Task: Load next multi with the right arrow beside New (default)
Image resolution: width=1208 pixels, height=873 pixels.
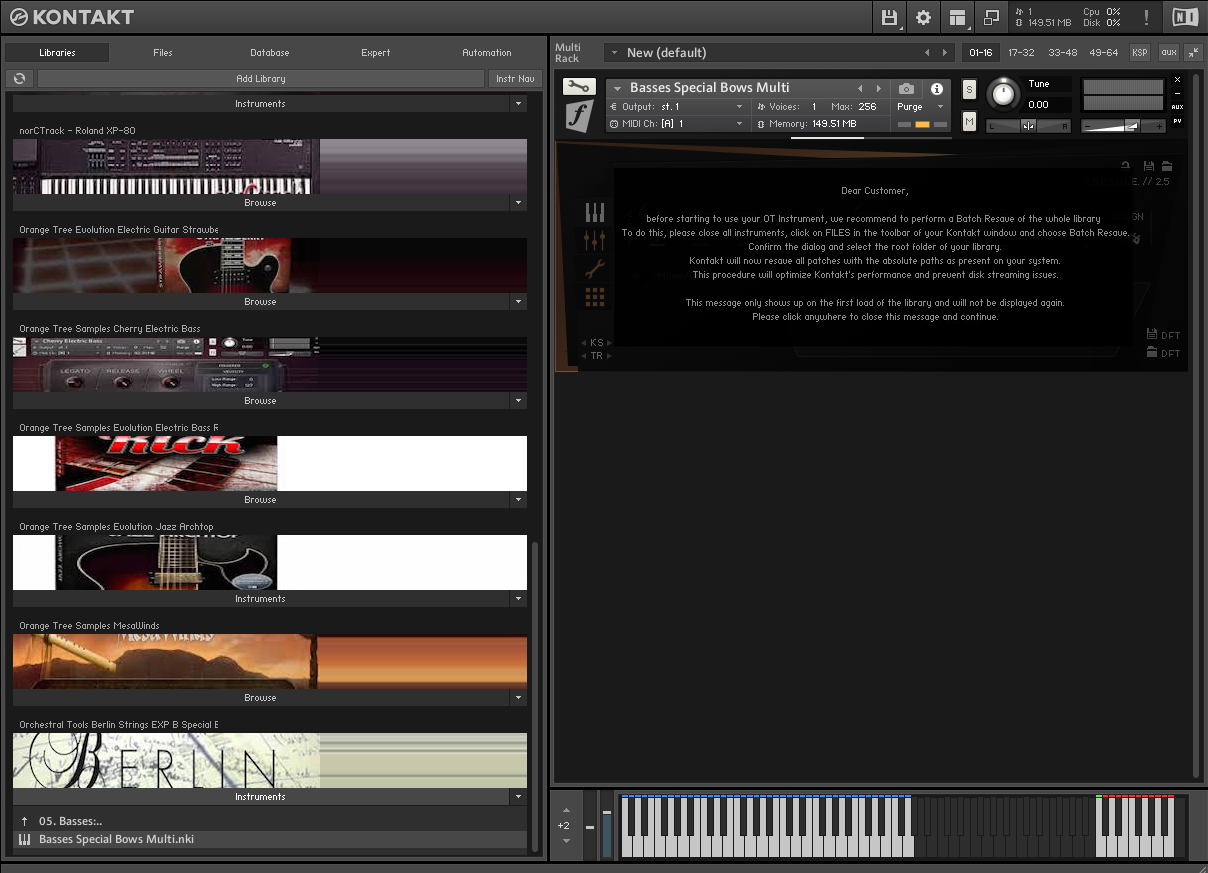Action: (x=943, y=53)
